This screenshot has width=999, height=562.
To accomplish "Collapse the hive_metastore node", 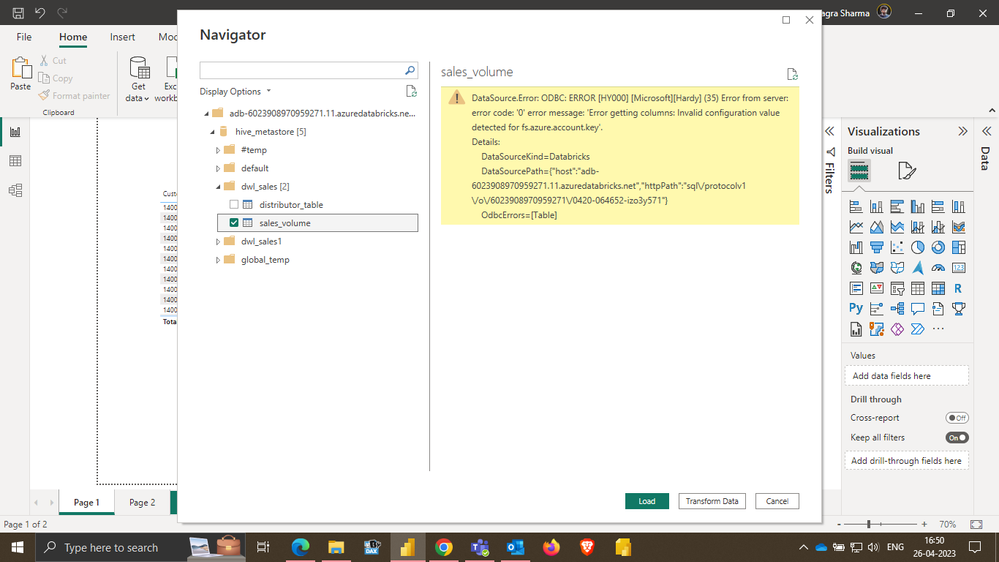I will tap(211, 132).
